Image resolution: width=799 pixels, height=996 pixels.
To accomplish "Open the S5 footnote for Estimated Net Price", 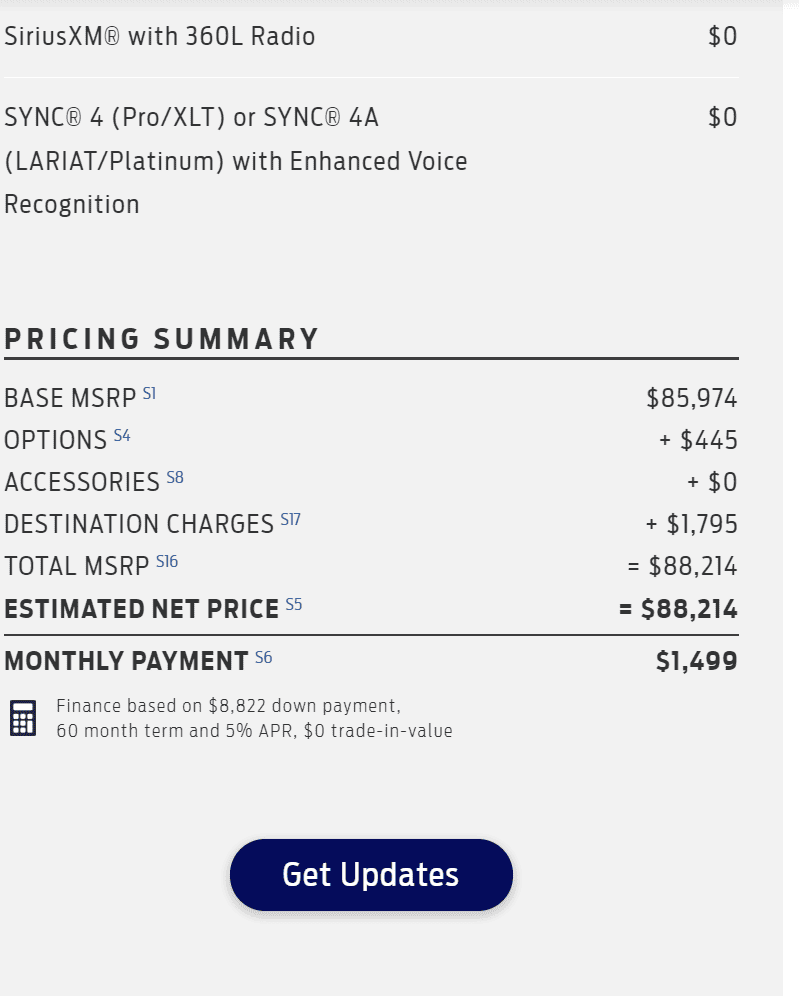I will pyautogui.click(x=294, y=604).
